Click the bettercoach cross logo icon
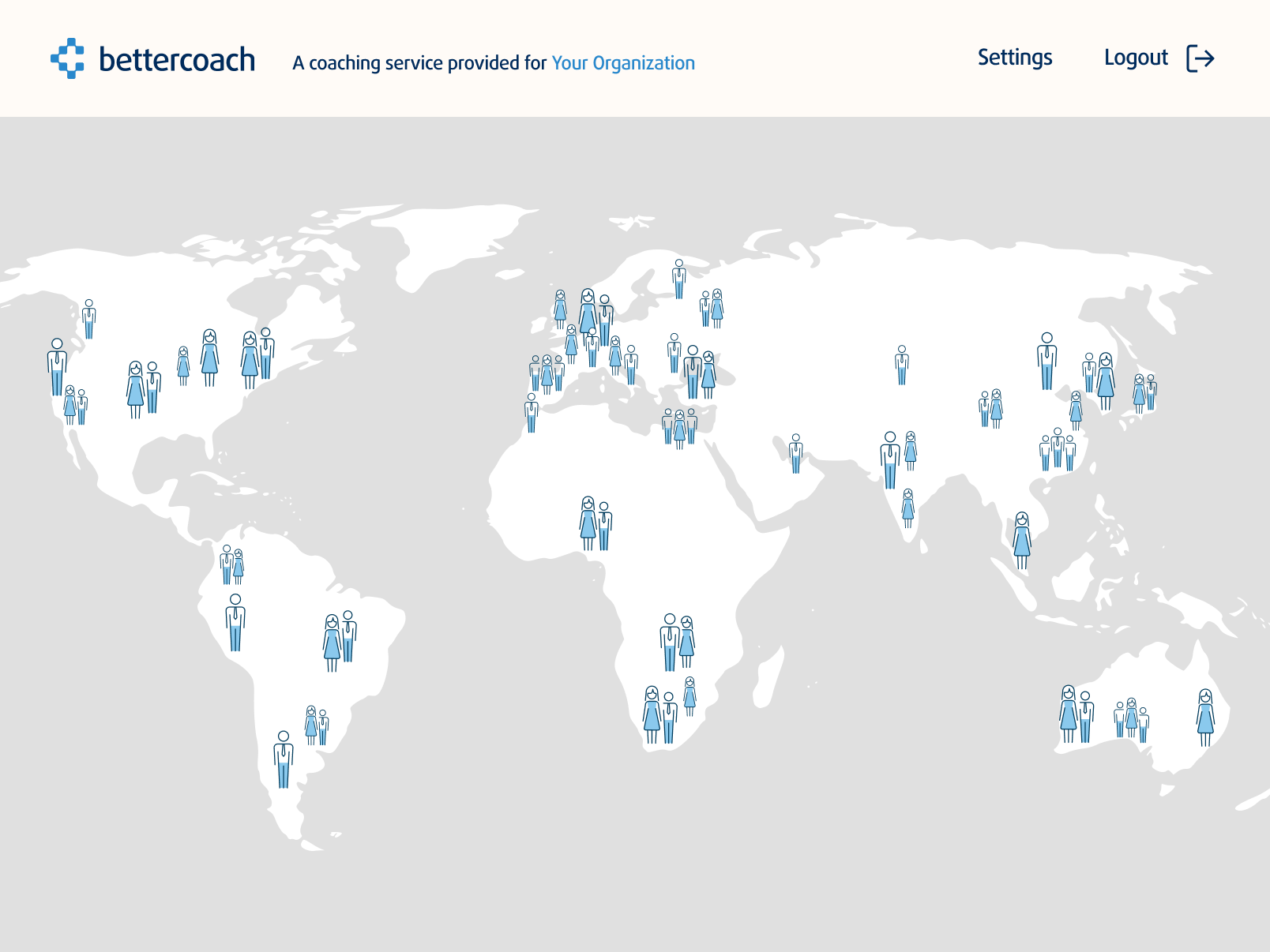The image size is (1270, 952). (x=68, y=58)
